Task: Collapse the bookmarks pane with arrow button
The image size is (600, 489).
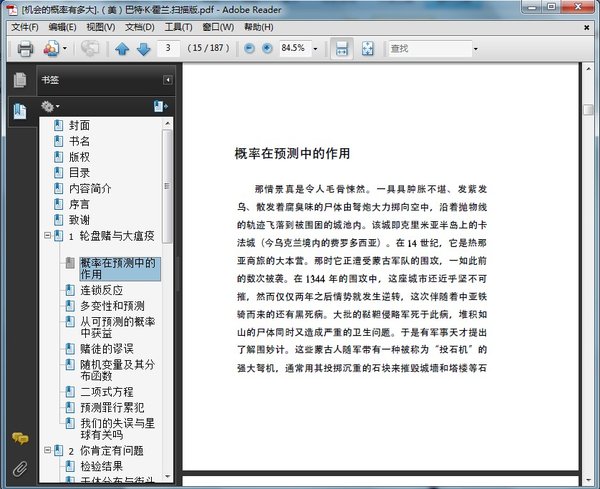Action: 167,80
